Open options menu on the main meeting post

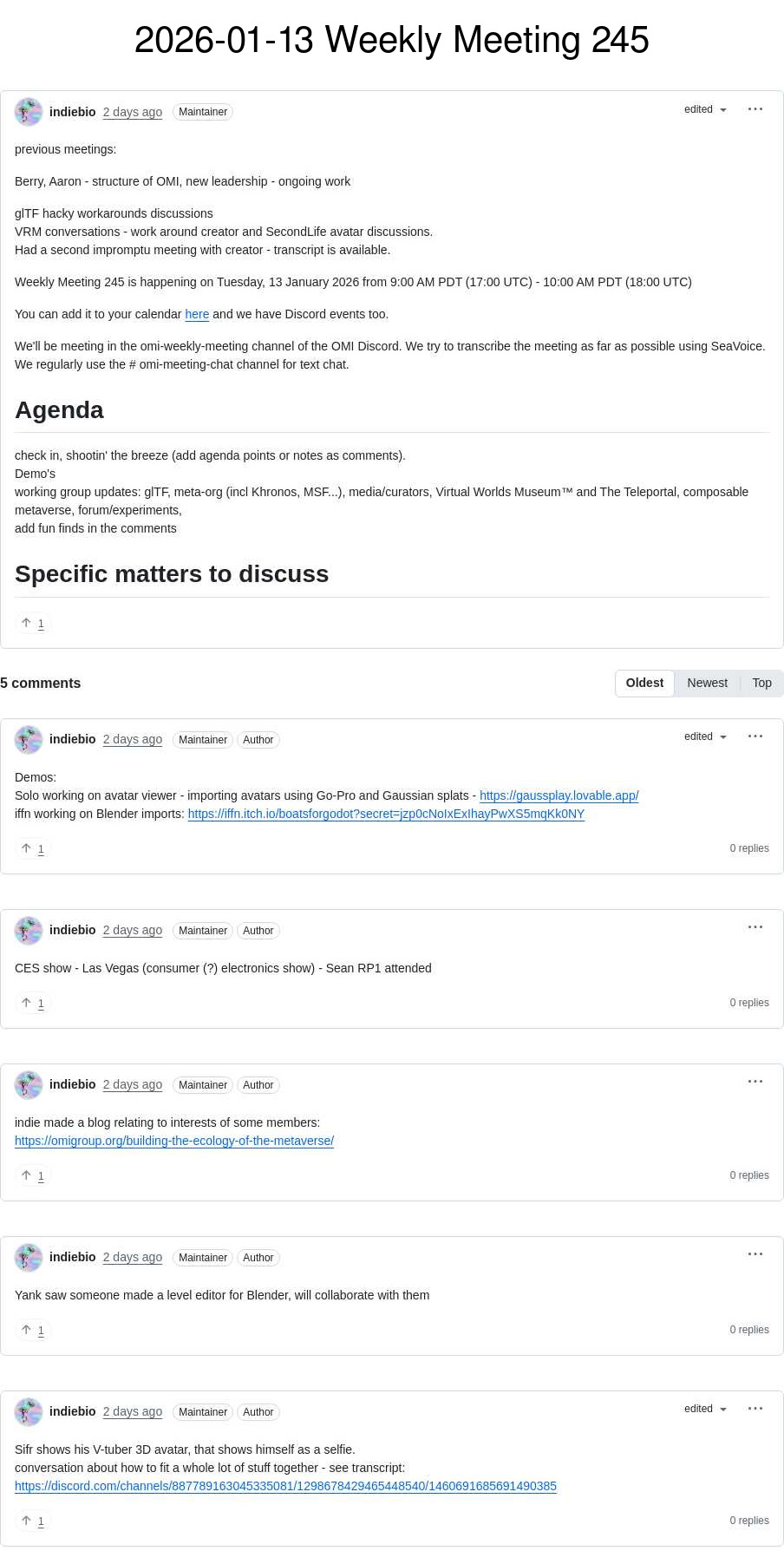click(x=755, y=109)
